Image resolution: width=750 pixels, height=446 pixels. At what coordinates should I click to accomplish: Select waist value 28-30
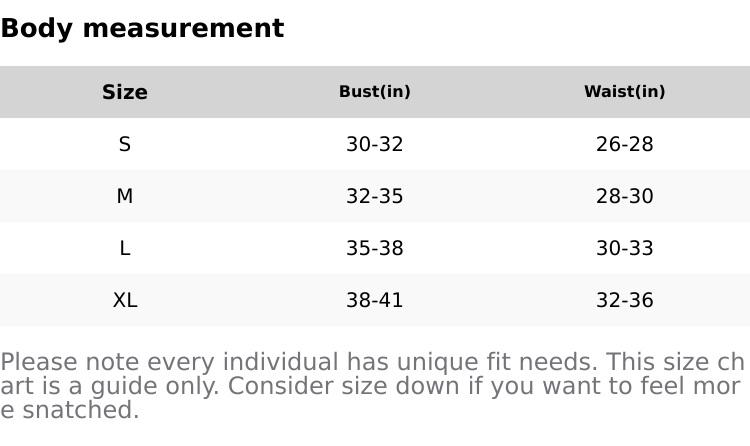[x=625, y=196]
